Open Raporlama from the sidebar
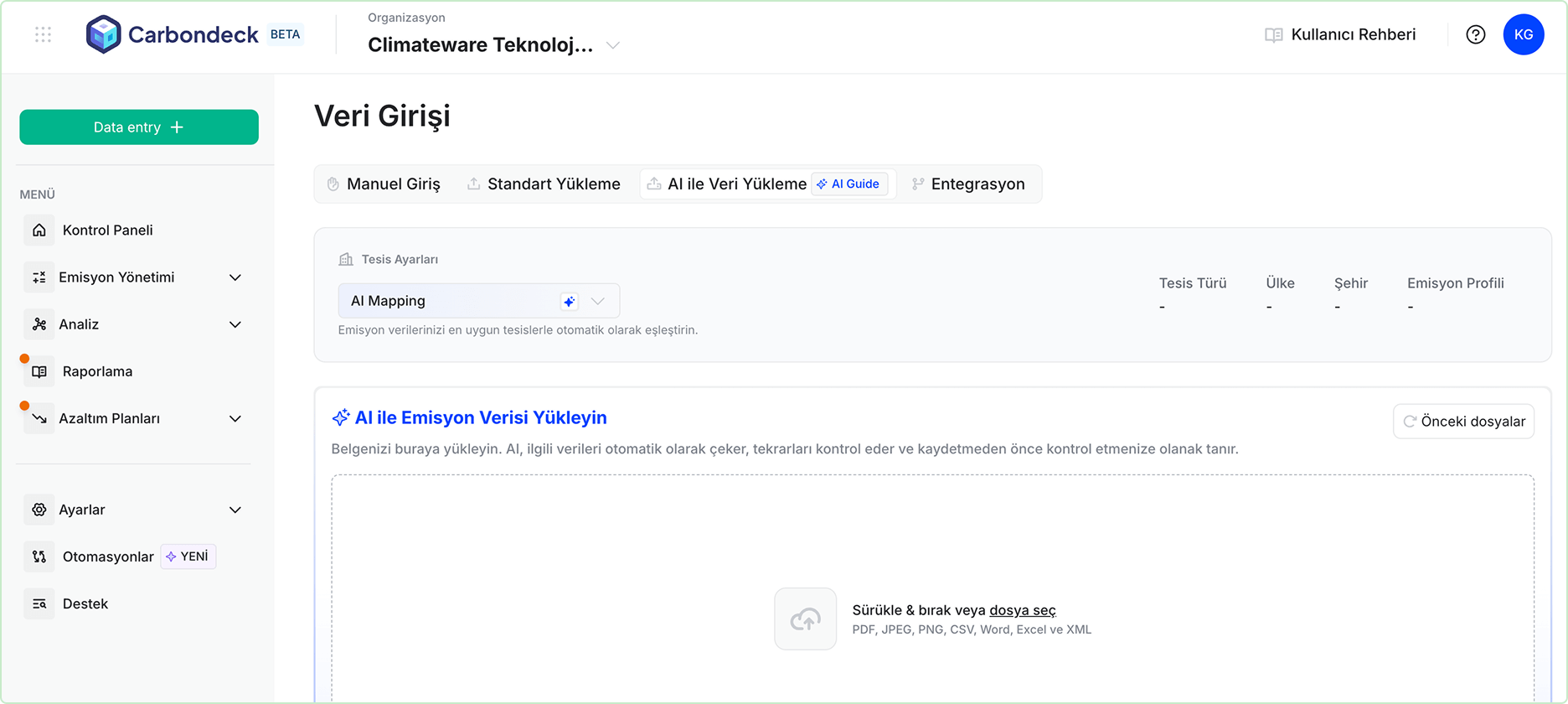 [x=97, y=371]
